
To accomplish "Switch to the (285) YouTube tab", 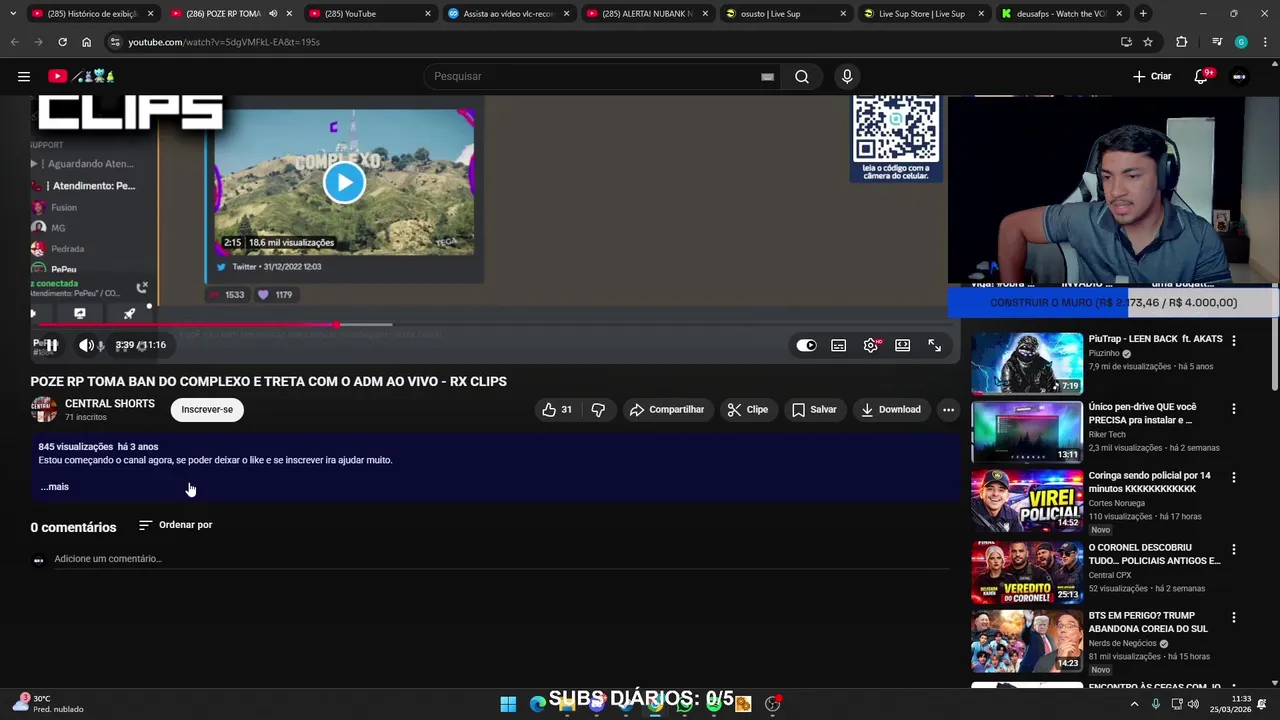I will [x=370, y=14].
